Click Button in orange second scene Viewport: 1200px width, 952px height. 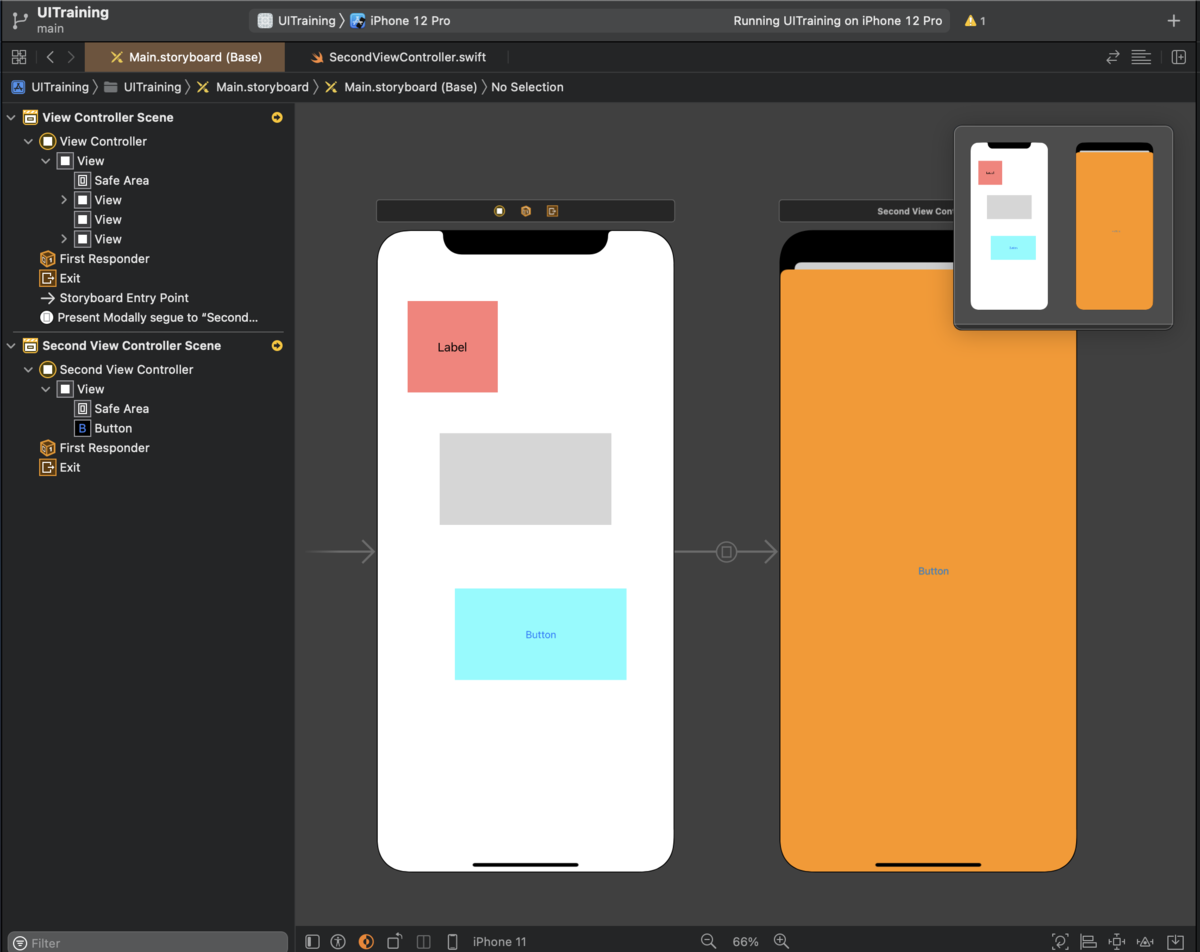pos(933,571)
